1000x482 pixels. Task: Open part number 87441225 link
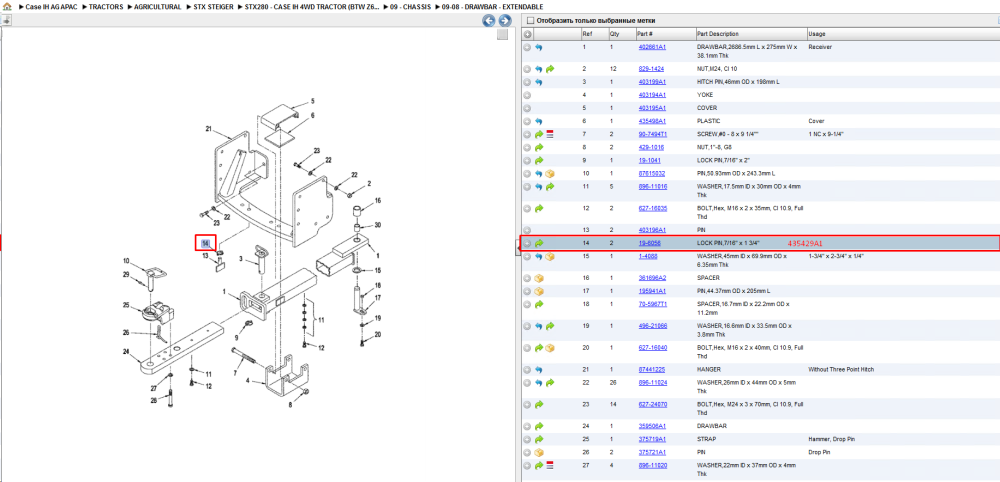[652, 369]
